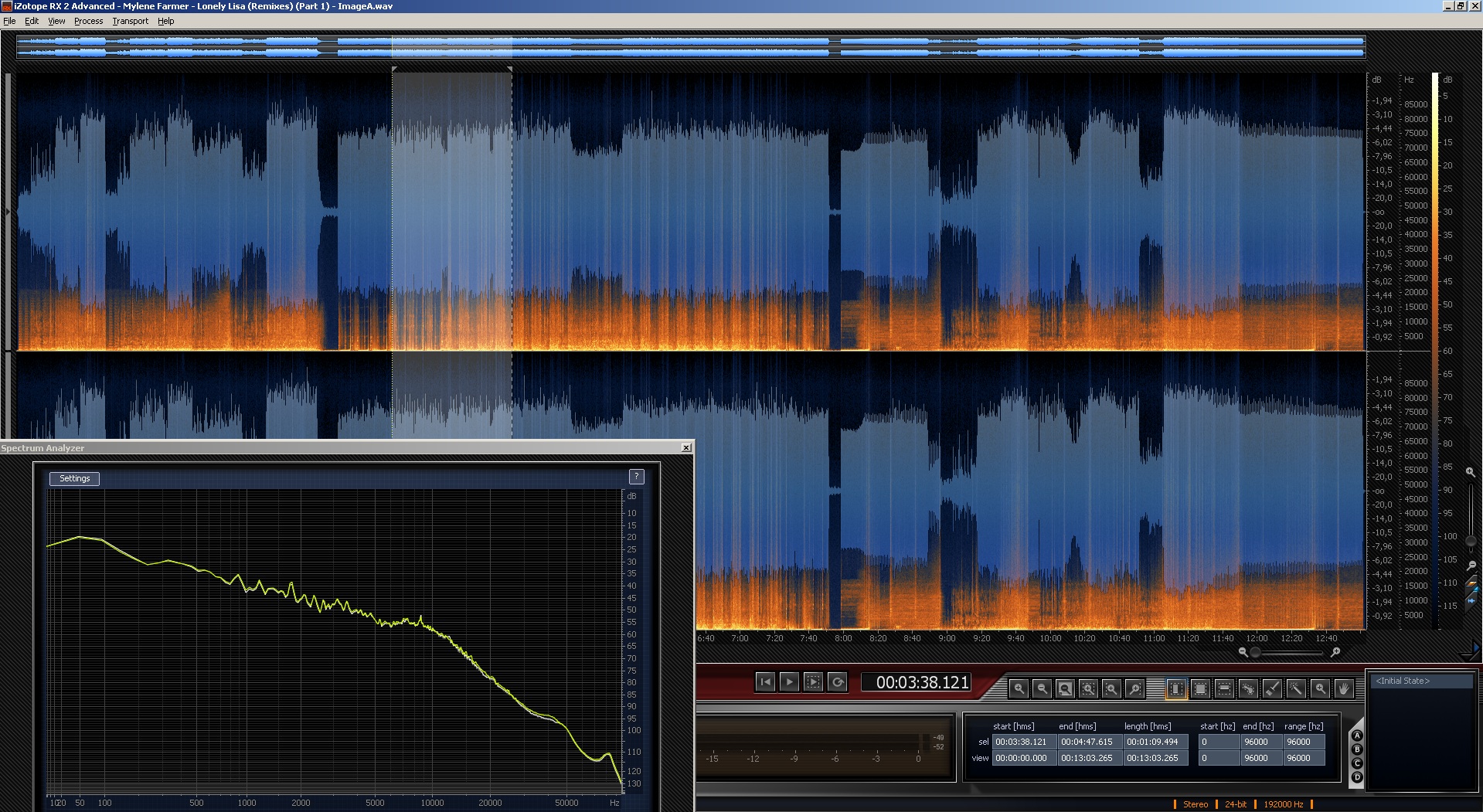Click the view end frequency field
The height and width of the screenshot is (812, 1483).
(1261, 758)
